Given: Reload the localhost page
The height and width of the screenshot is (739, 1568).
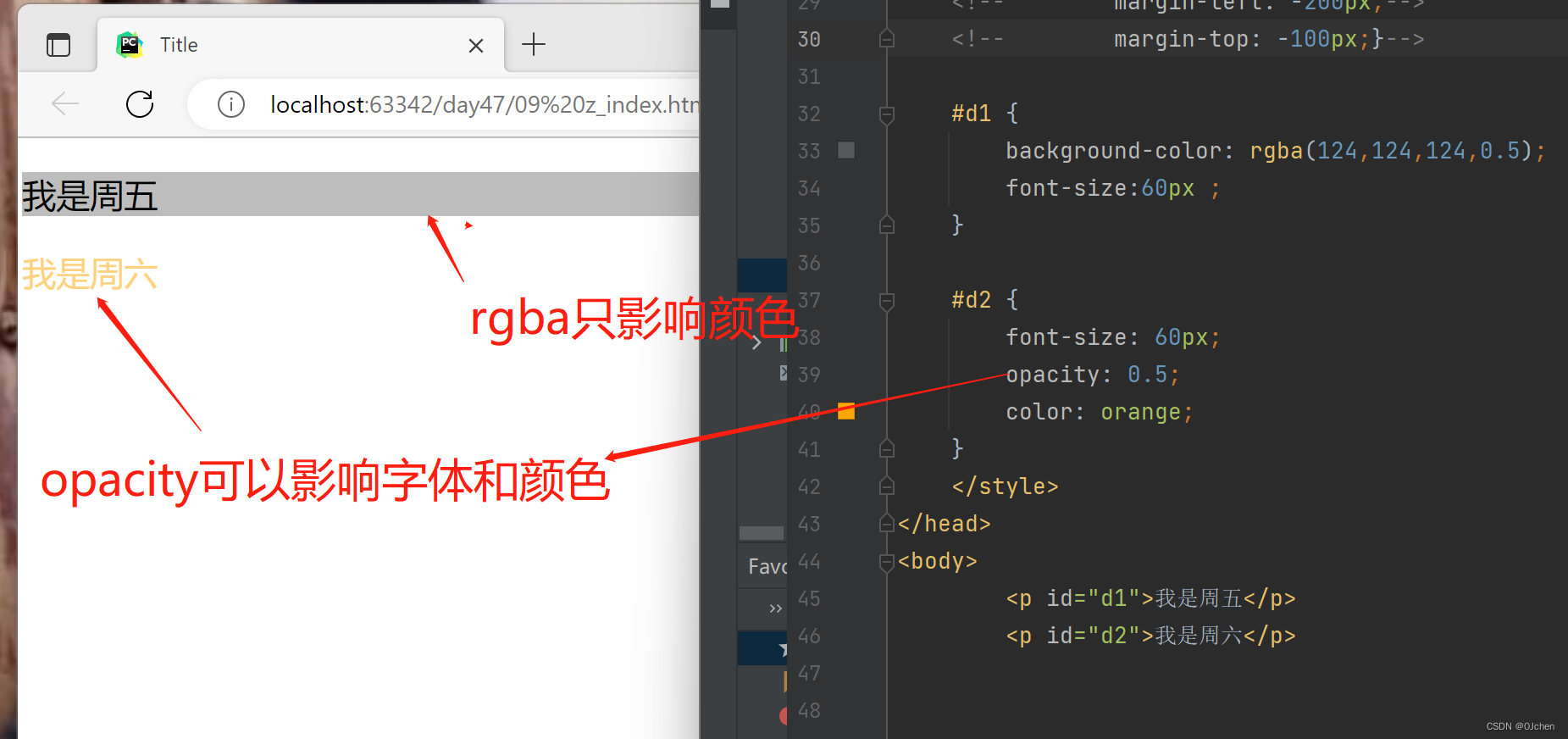Looking at the screenshot, I should pyautogui.click(x=140, y=104).
